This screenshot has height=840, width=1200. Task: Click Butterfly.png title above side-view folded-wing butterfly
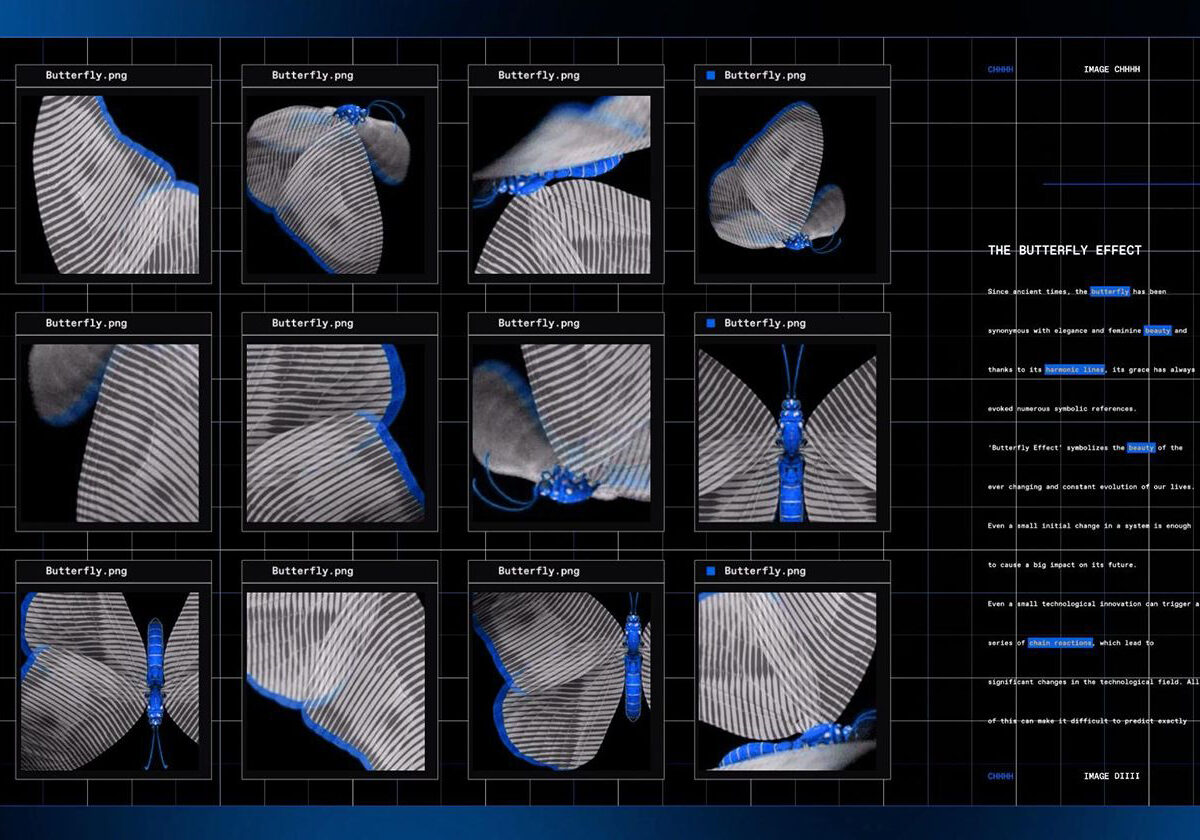coord(765,75)
